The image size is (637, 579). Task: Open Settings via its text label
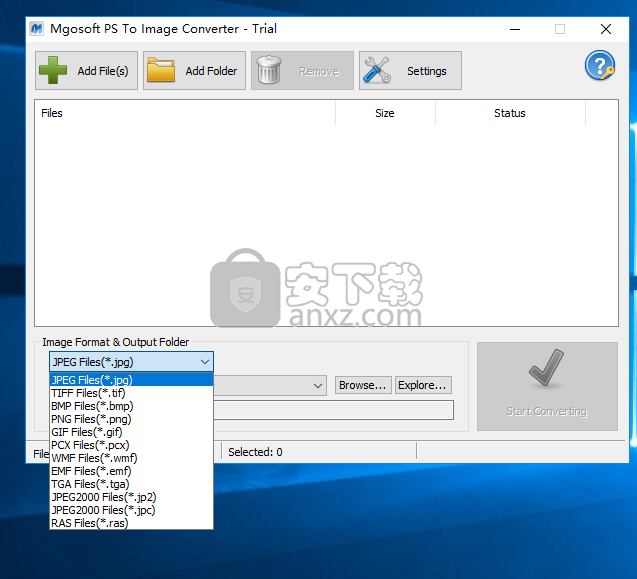[x=427, y=71]
